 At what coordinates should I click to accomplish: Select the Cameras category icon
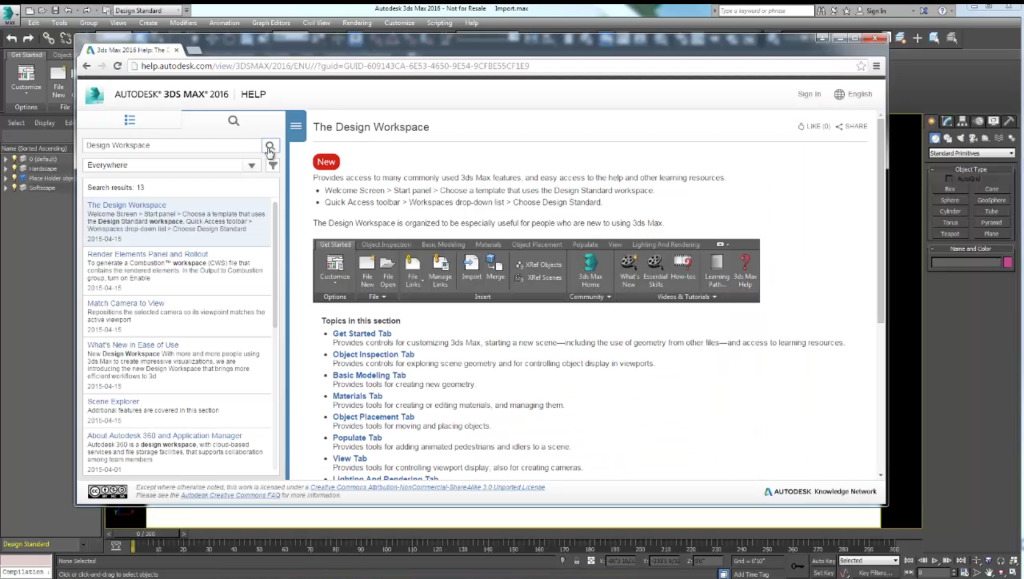pos(973,138)
